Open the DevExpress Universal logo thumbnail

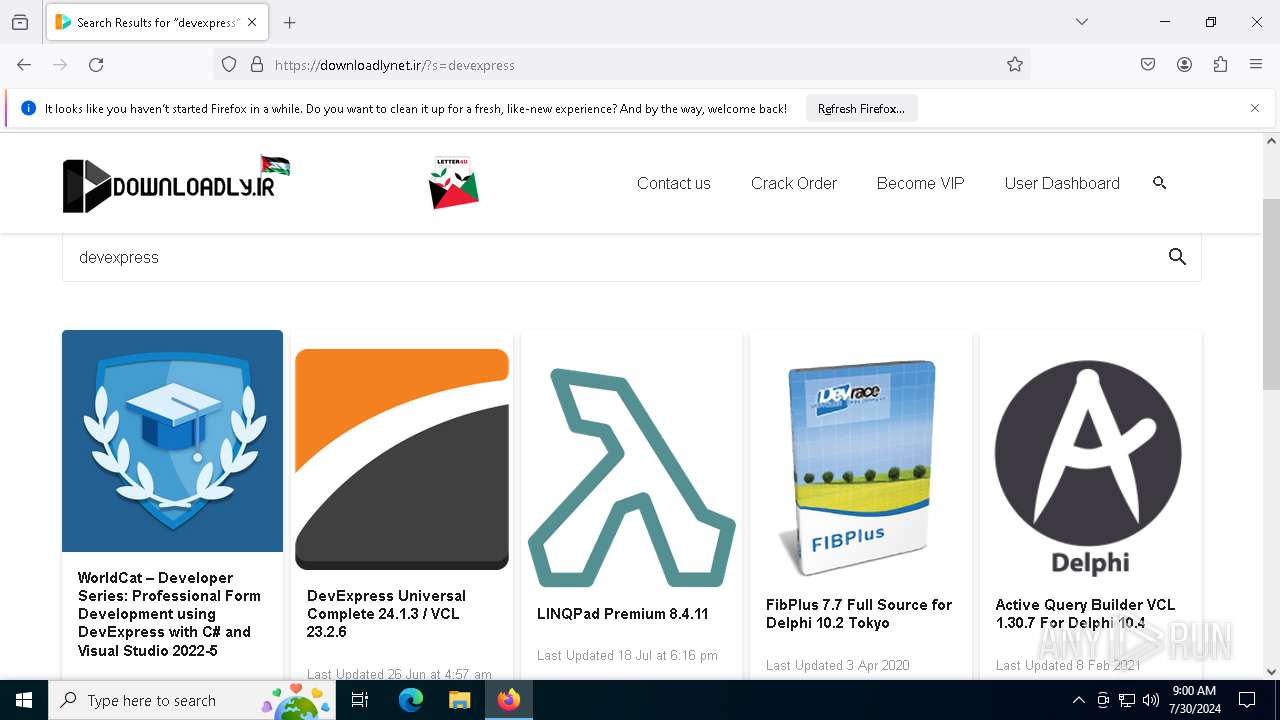(x=402, y=459)
